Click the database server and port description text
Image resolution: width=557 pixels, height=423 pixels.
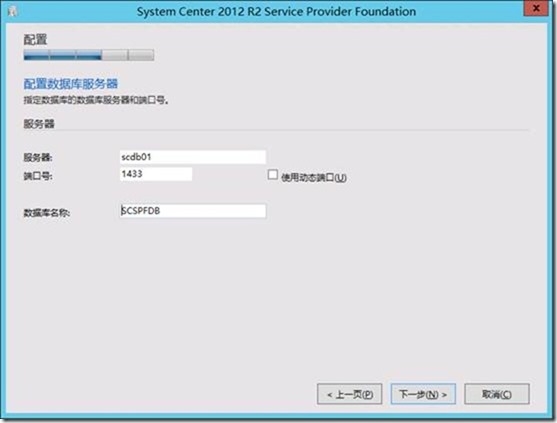click(96, 101)
